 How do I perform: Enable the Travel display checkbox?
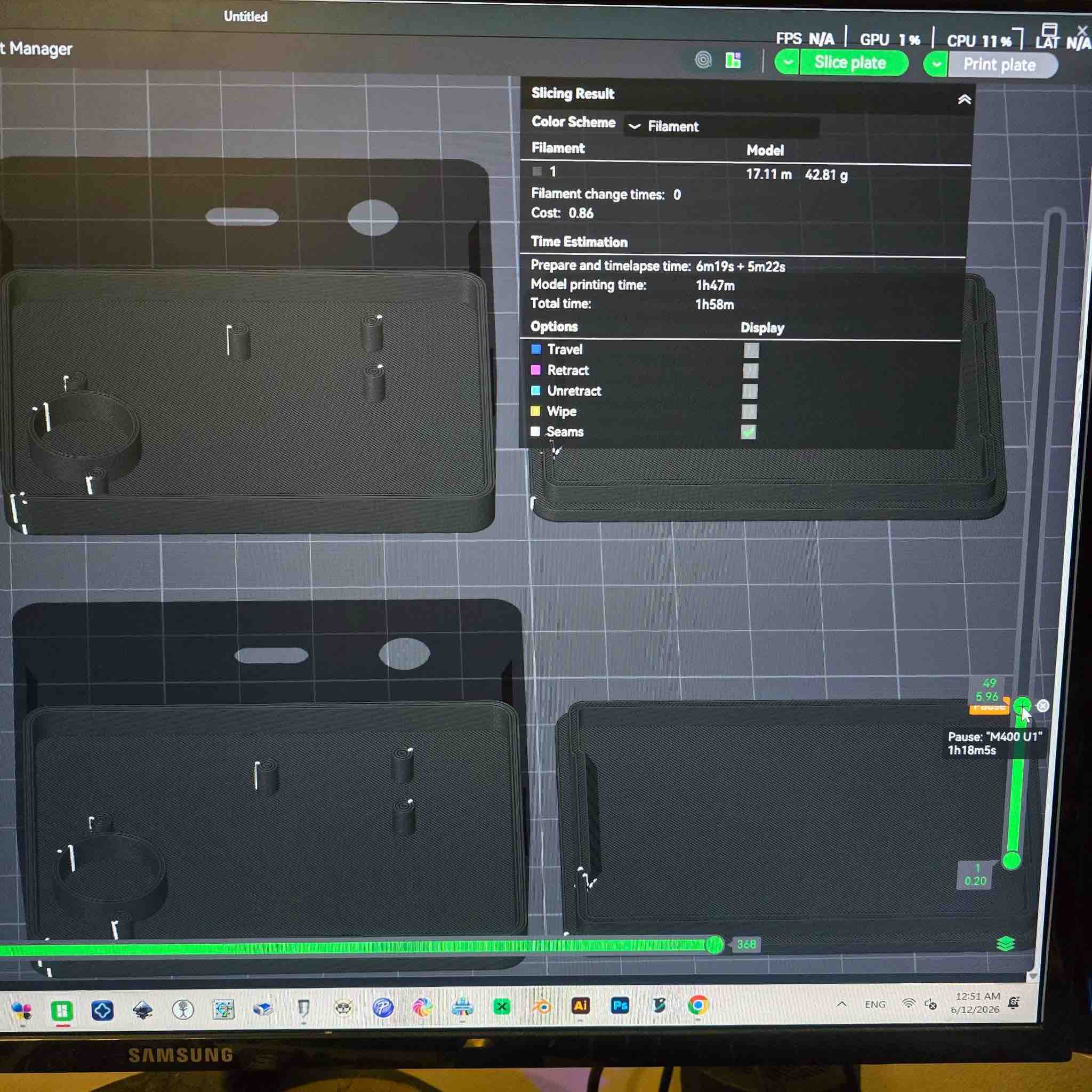tap(751, 350)
